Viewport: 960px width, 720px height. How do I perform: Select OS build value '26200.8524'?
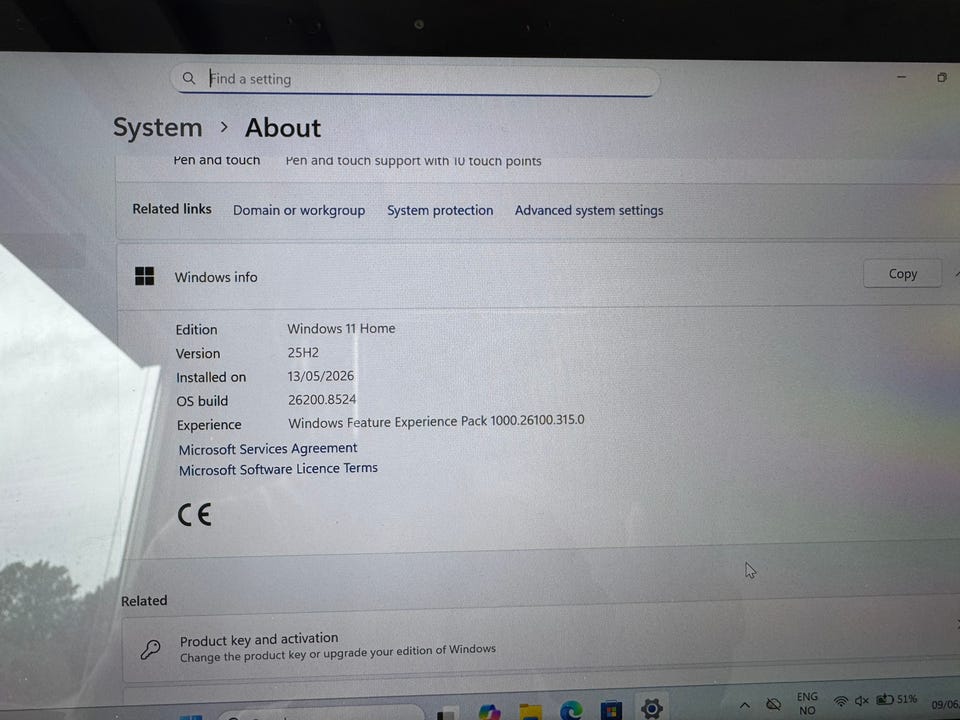tap(322, 400)
